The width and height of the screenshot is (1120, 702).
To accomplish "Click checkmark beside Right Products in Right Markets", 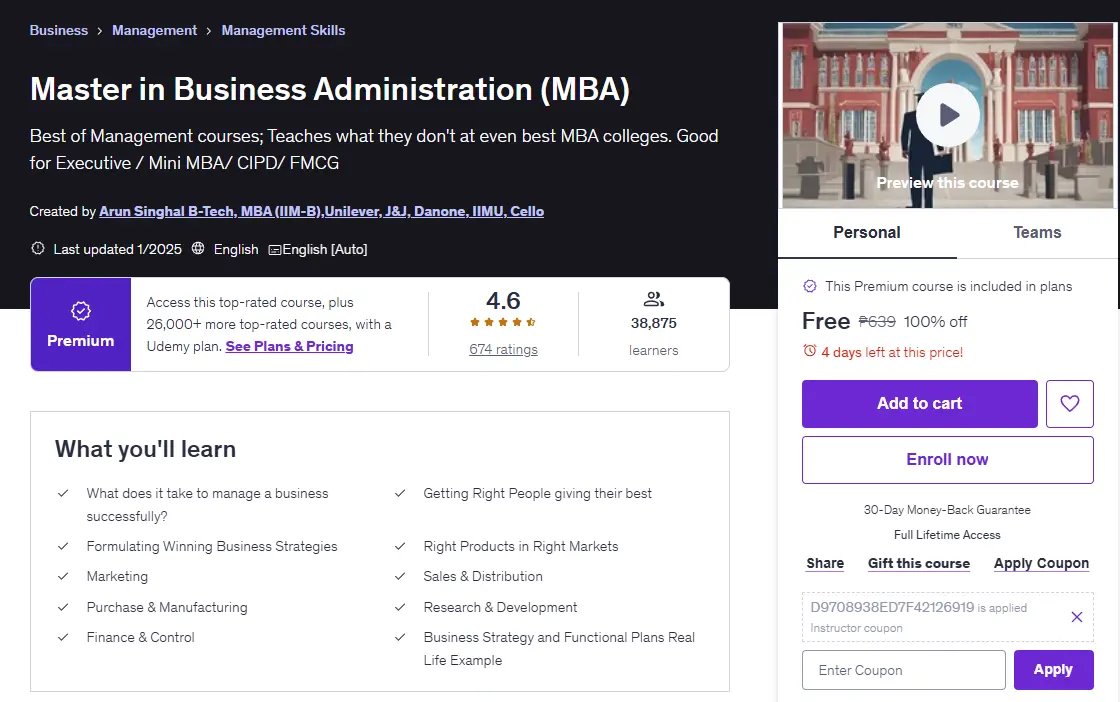I will click(x=400, y=546).
